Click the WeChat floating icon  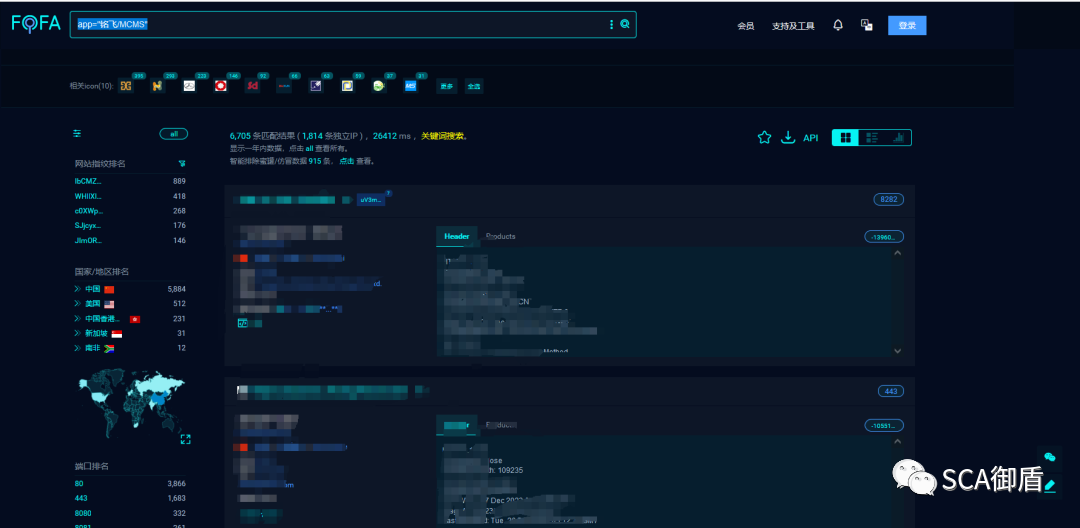[1050, 457]
